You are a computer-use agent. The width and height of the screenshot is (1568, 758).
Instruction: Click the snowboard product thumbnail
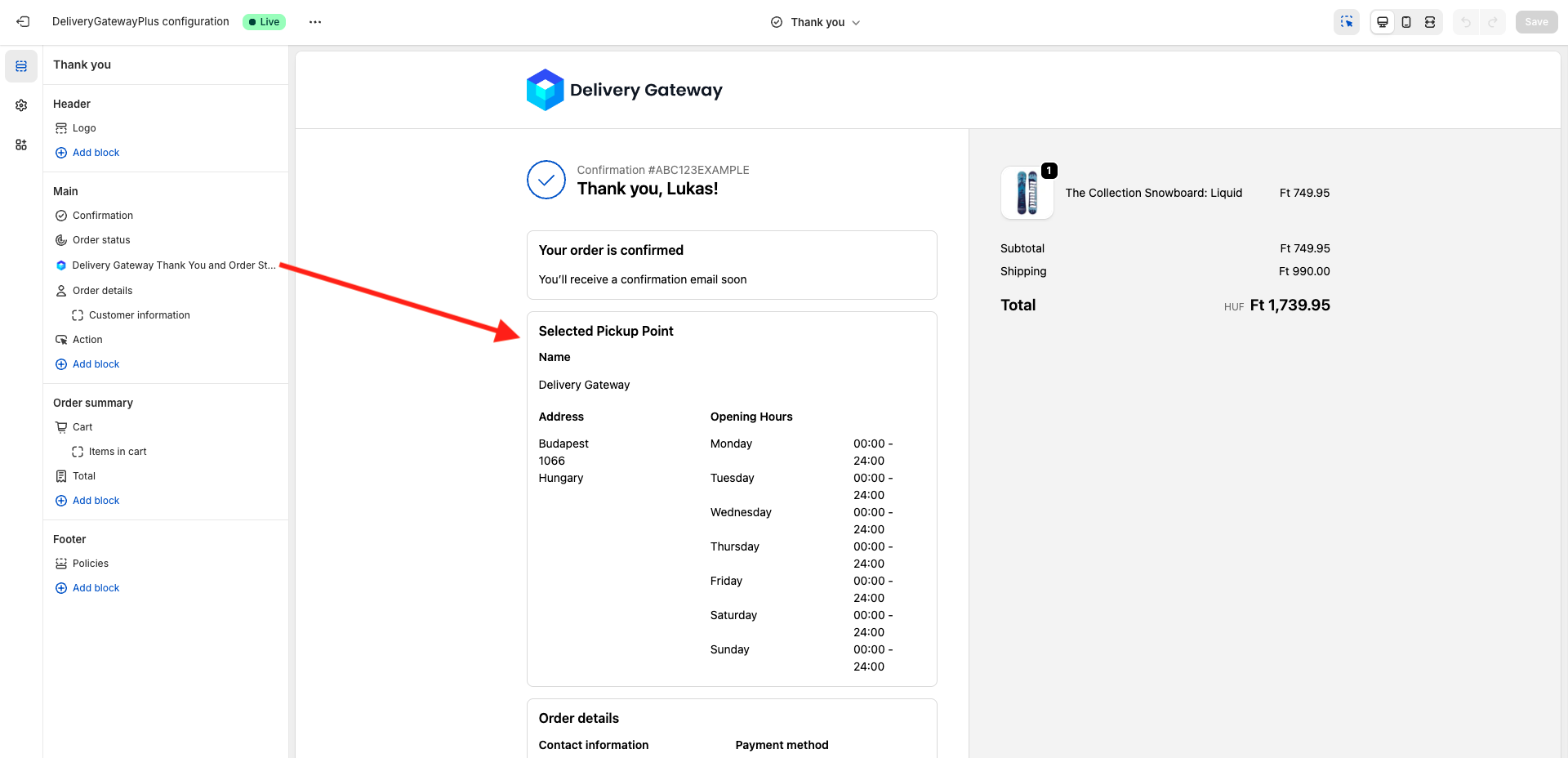click(1027, 193)
